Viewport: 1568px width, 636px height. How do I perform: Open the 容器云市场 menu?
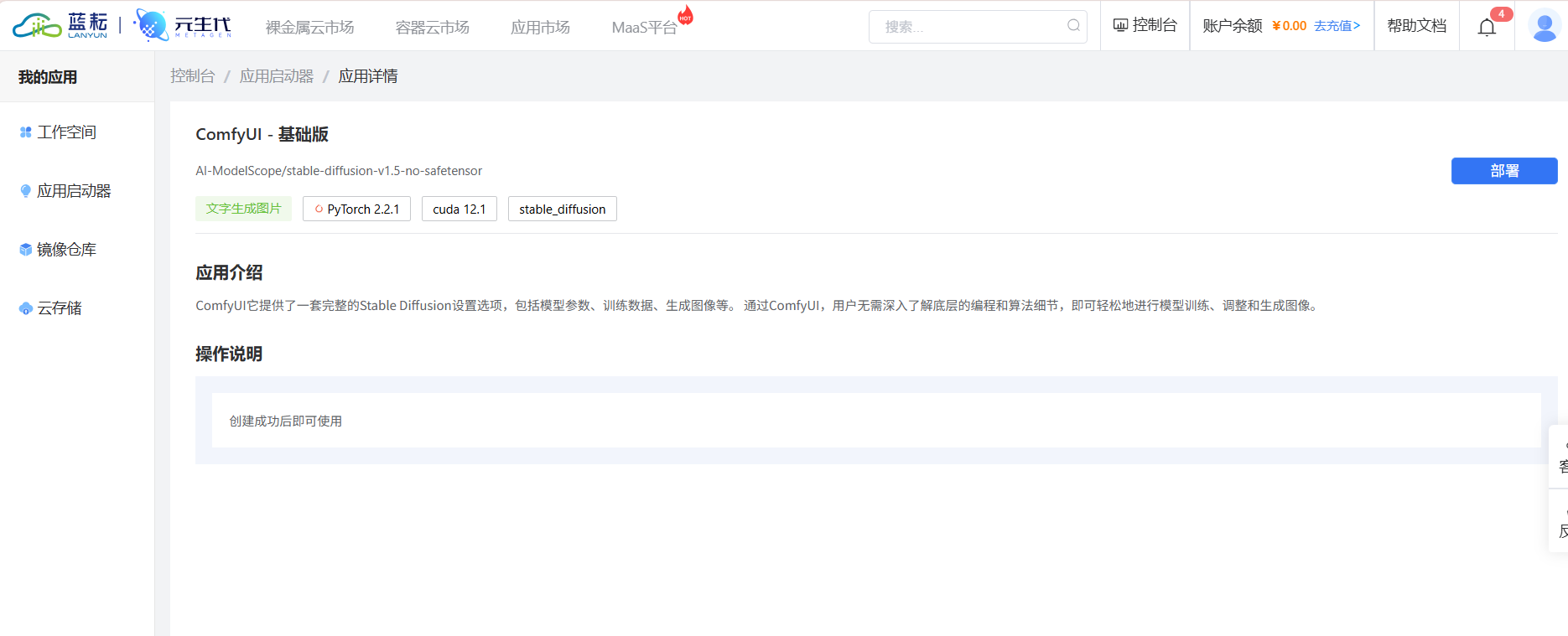click(x=433, y=28)
